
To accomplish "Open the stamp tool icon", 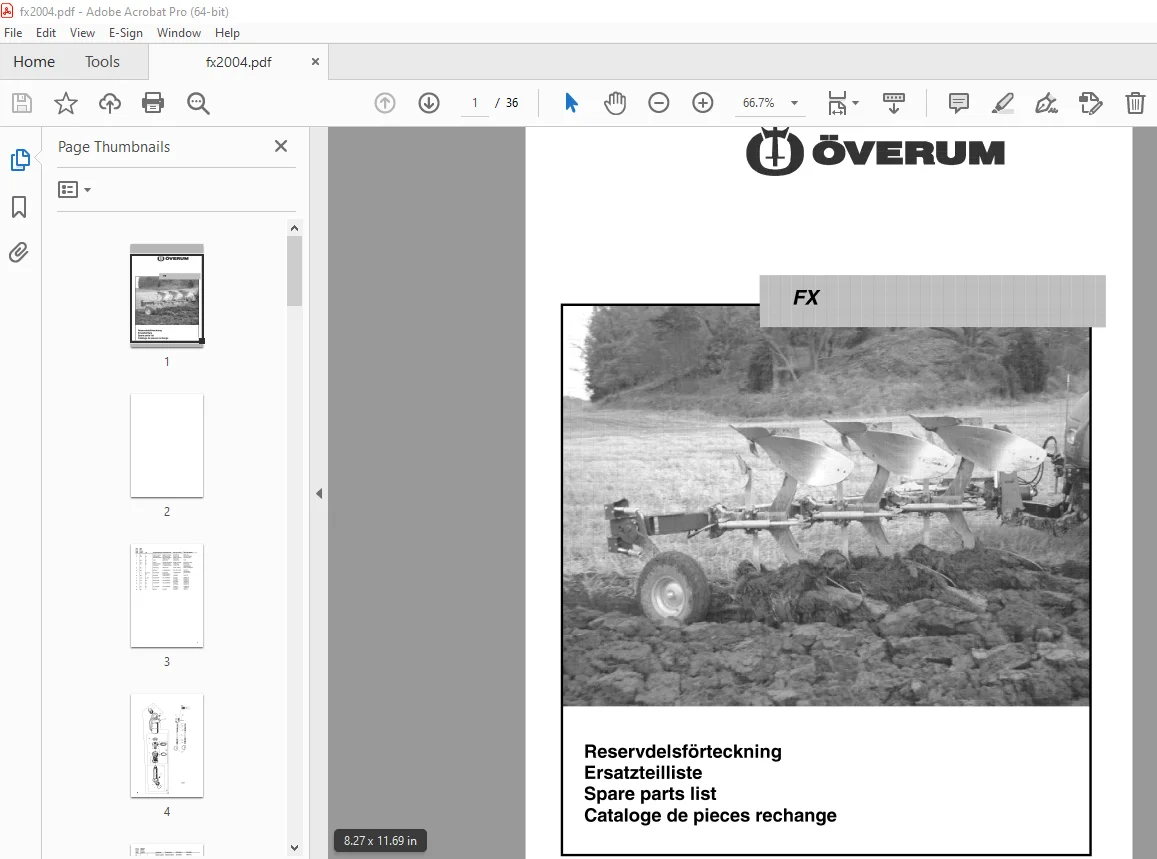I will 1091,103.
